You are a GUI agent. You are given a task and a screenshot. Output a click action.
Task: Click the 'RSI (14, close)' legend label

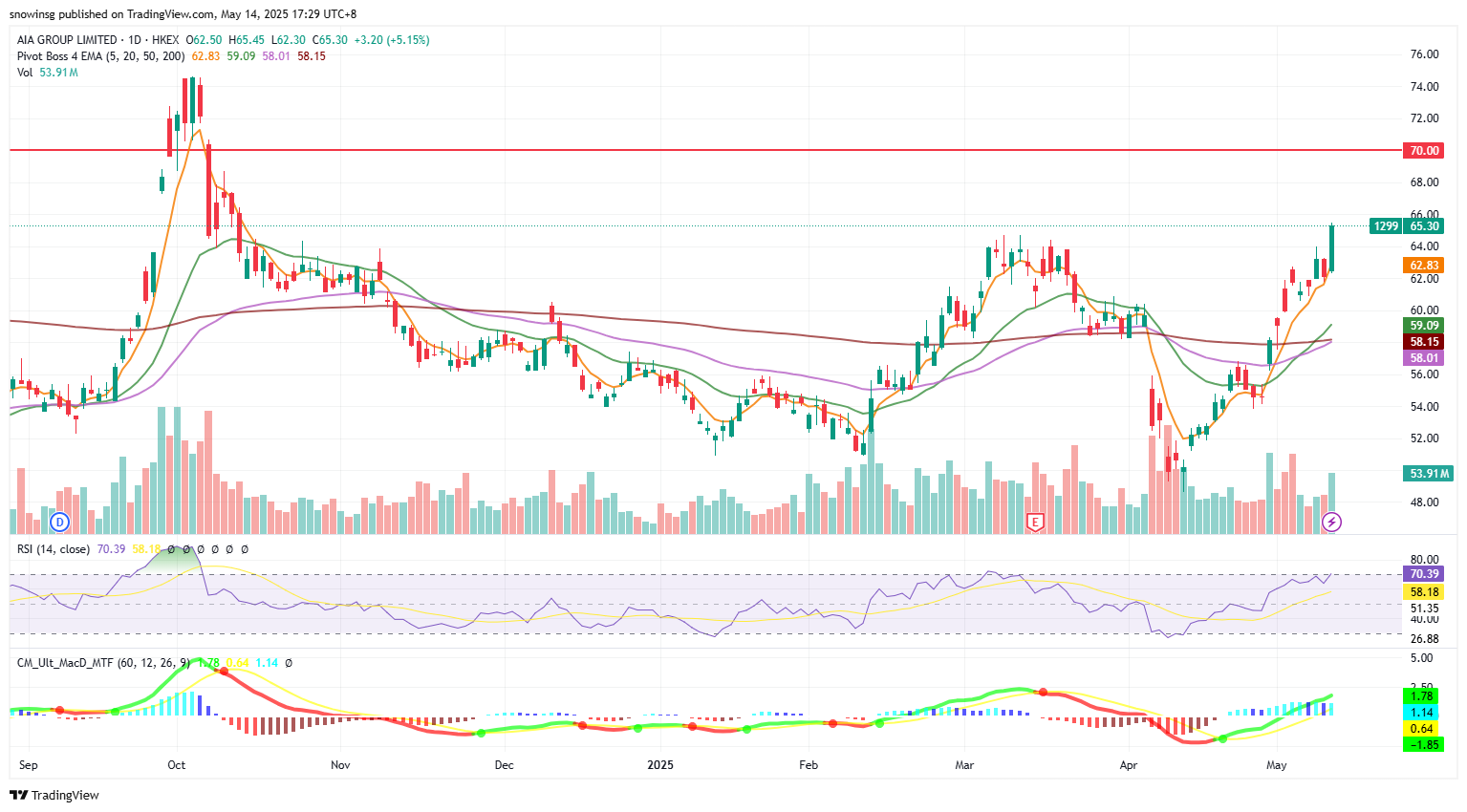[54, 549]
